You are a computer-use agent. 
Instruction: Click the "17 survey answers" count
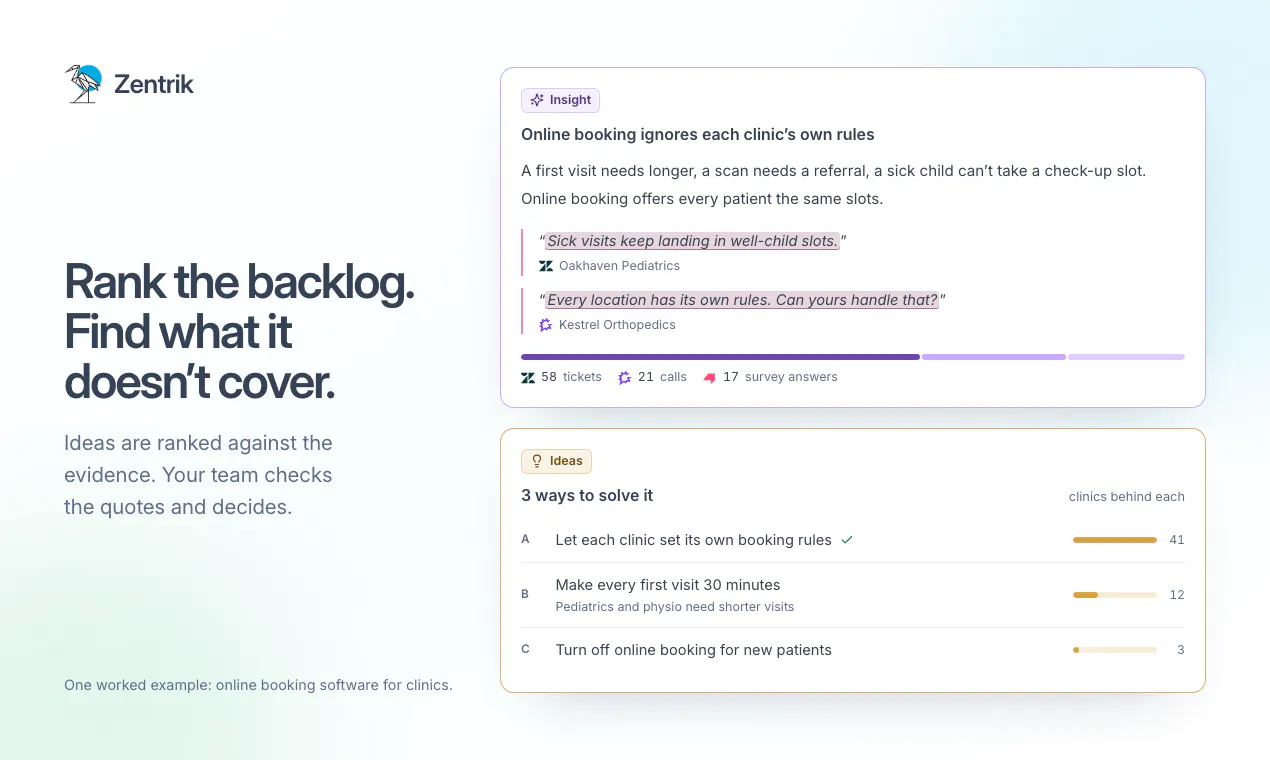click(780, 377)
